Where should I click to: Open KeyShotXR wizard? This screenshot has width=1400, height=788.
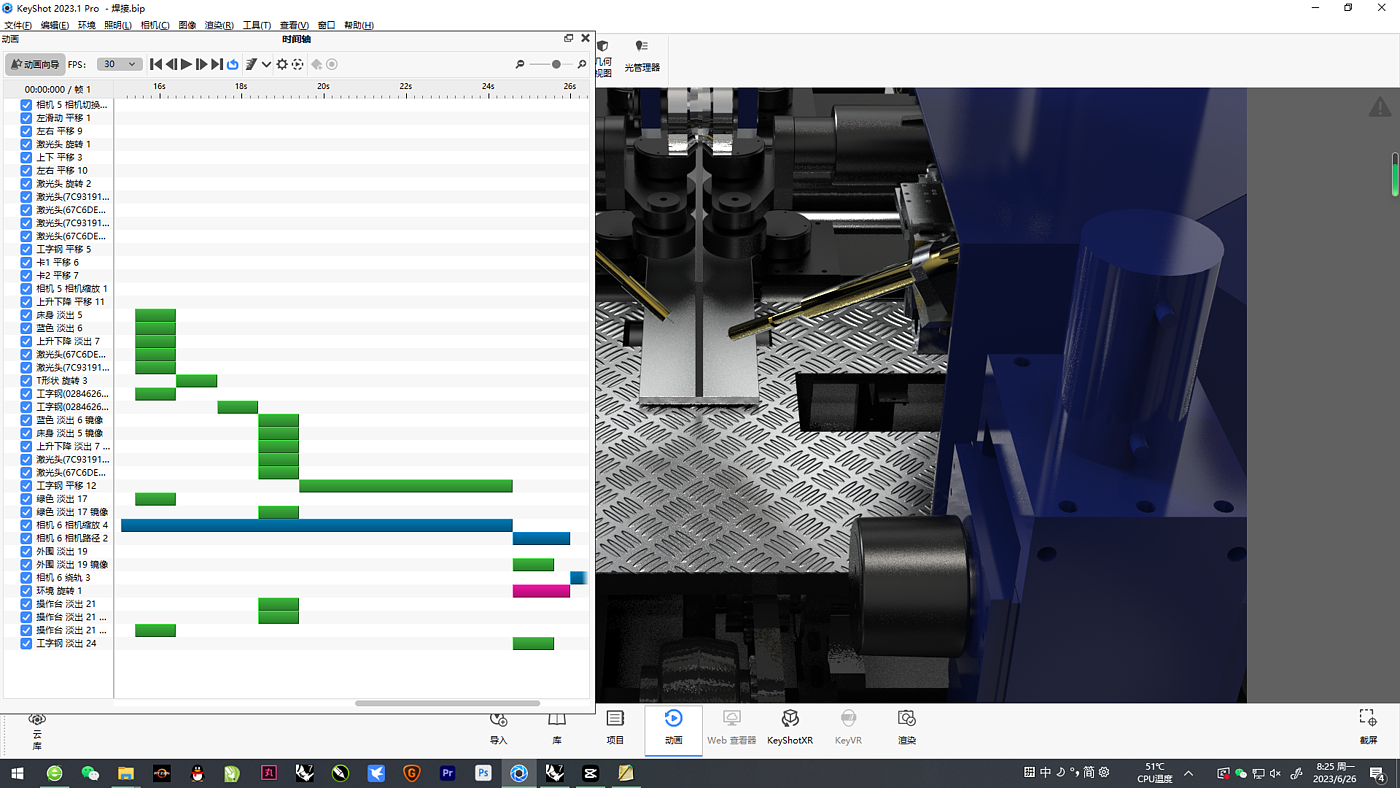790,730
